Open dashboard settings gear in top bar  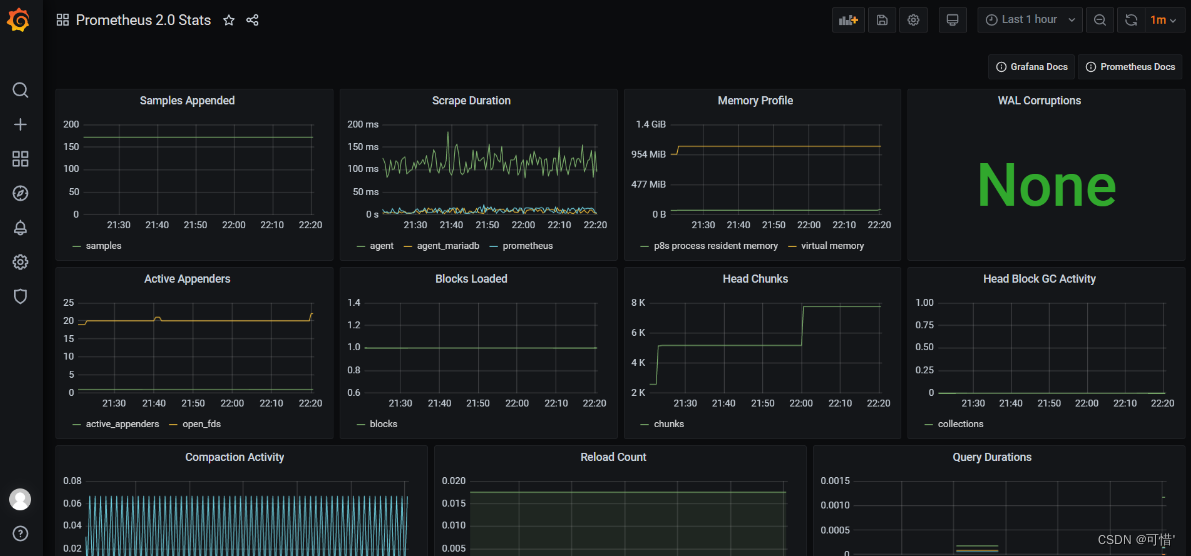(914, 20)
